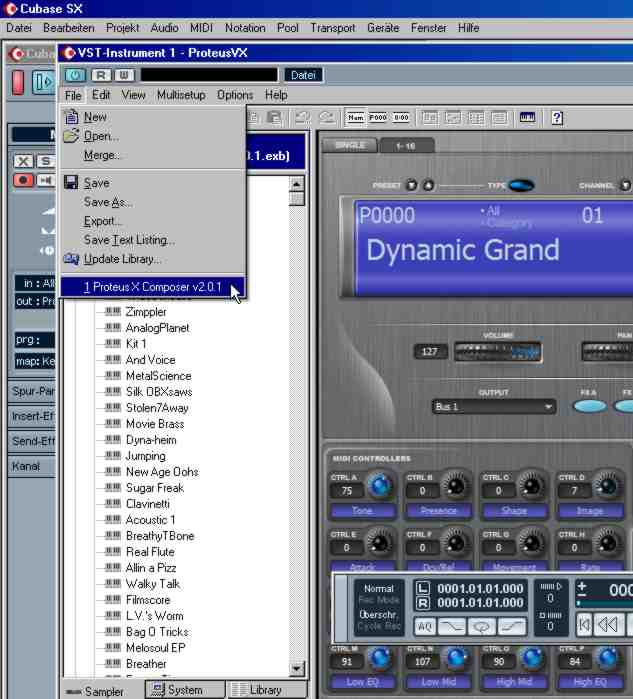Image resolution: width=633 pixels, height=699 pixels.
Task: Switch to the 1-16 tab
Action: point(406,146)
